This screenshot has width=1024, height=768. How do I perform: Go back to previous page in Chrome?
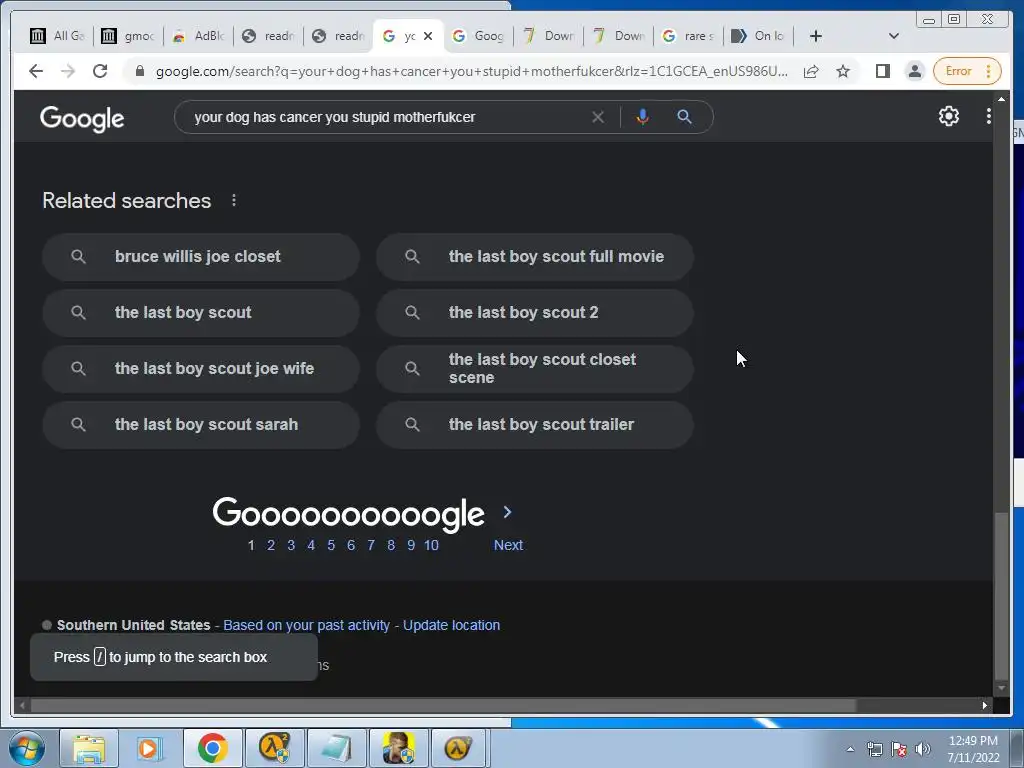click(36, 71)
